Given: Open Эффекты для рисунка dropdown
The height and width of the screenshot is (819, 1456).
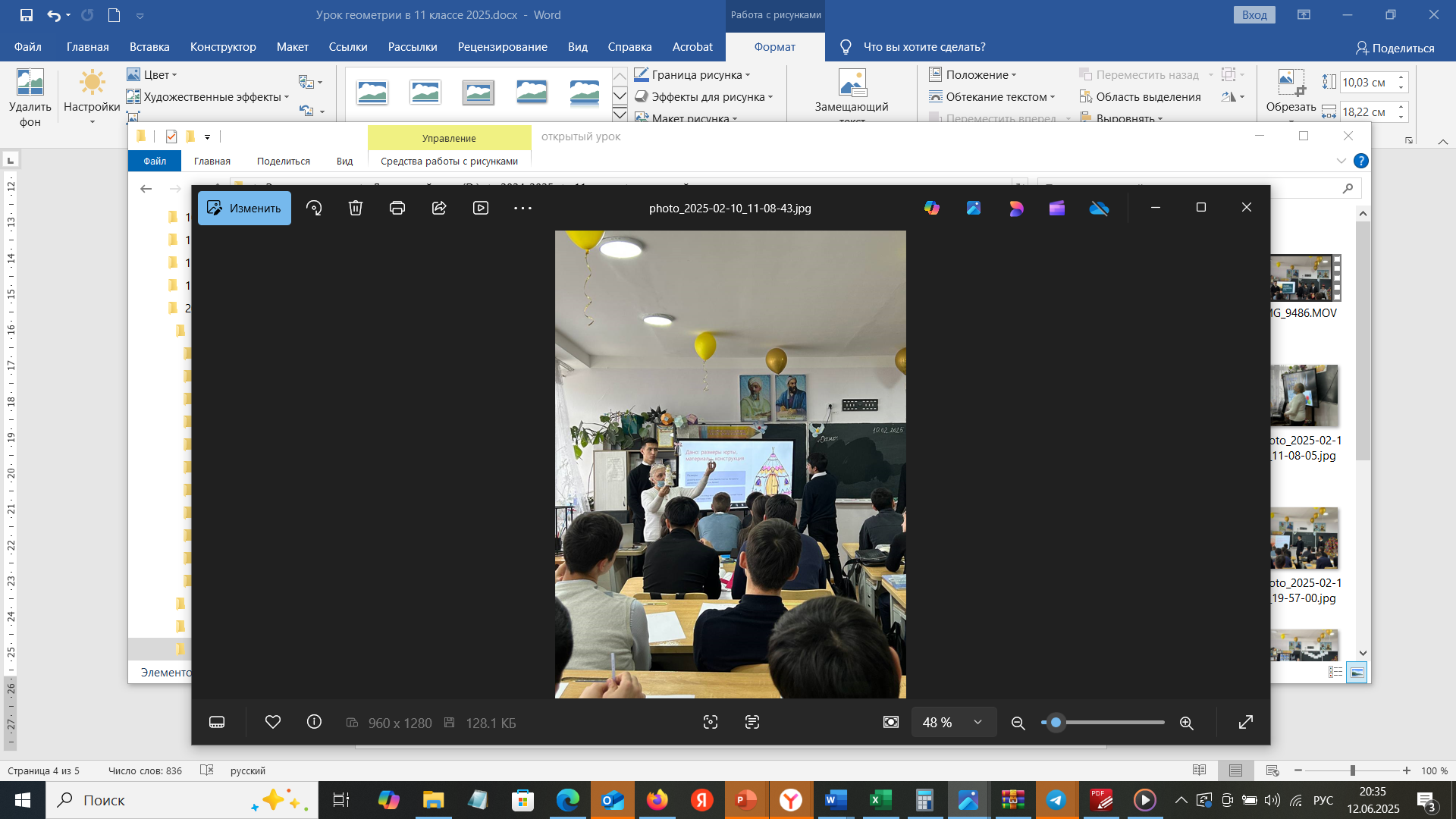Looking at the screenshot, I should coord(704,96).
